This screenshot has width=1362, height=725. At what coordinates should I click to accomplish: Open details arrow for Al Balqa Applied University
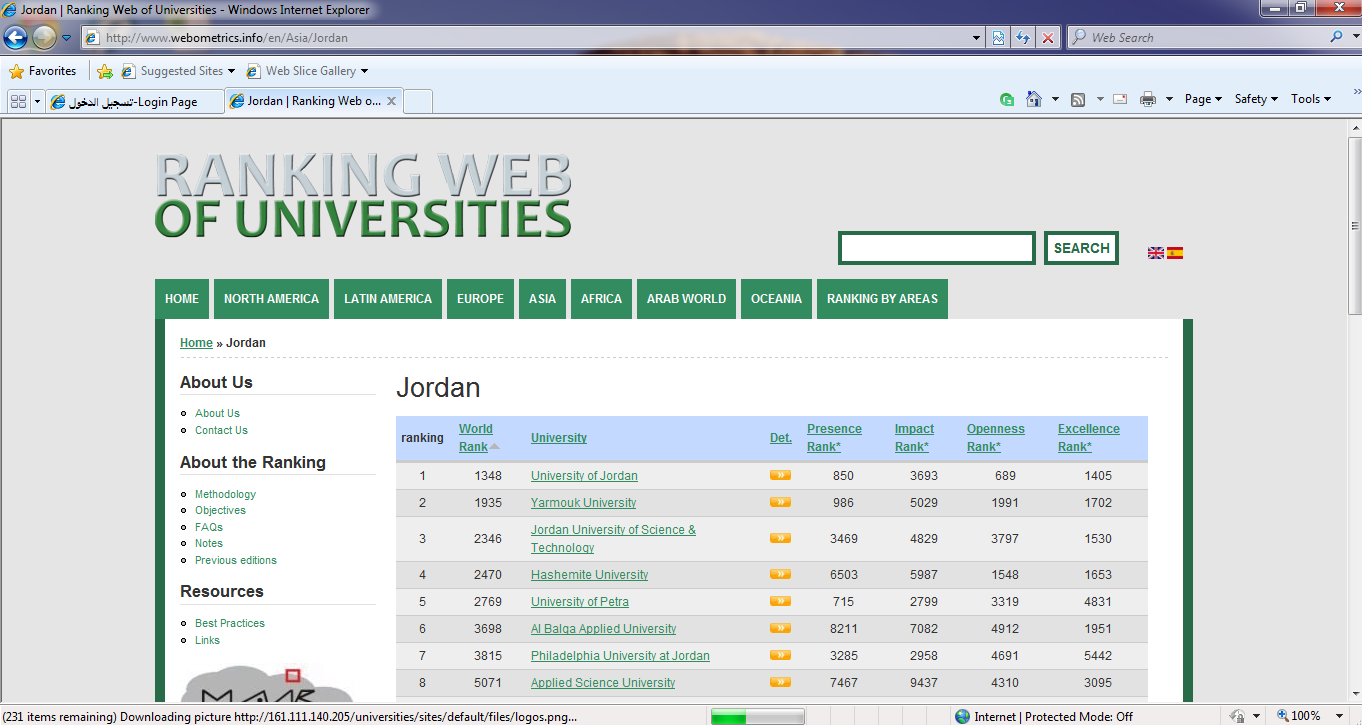(x=780, y=628)
